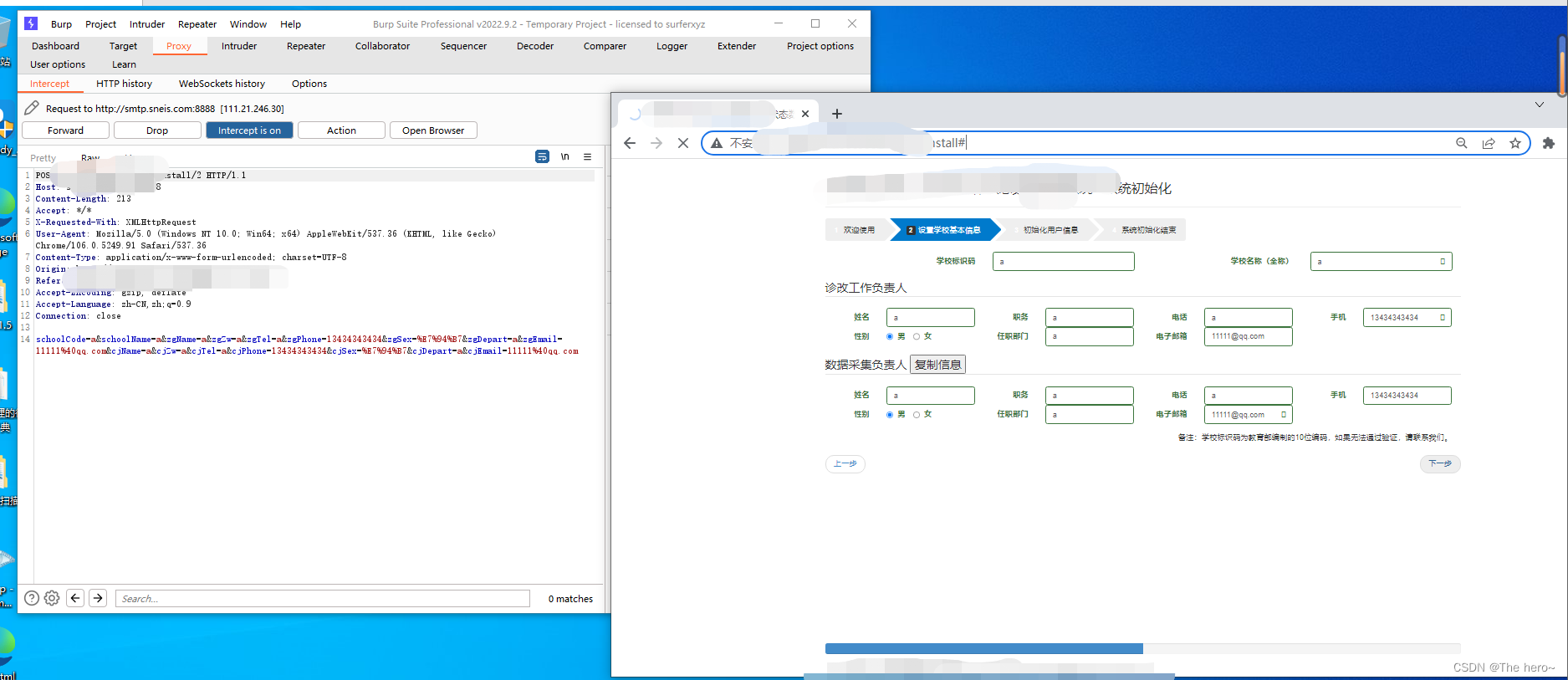
Task: Click the browser back arrow
Action: coord(630,143)
